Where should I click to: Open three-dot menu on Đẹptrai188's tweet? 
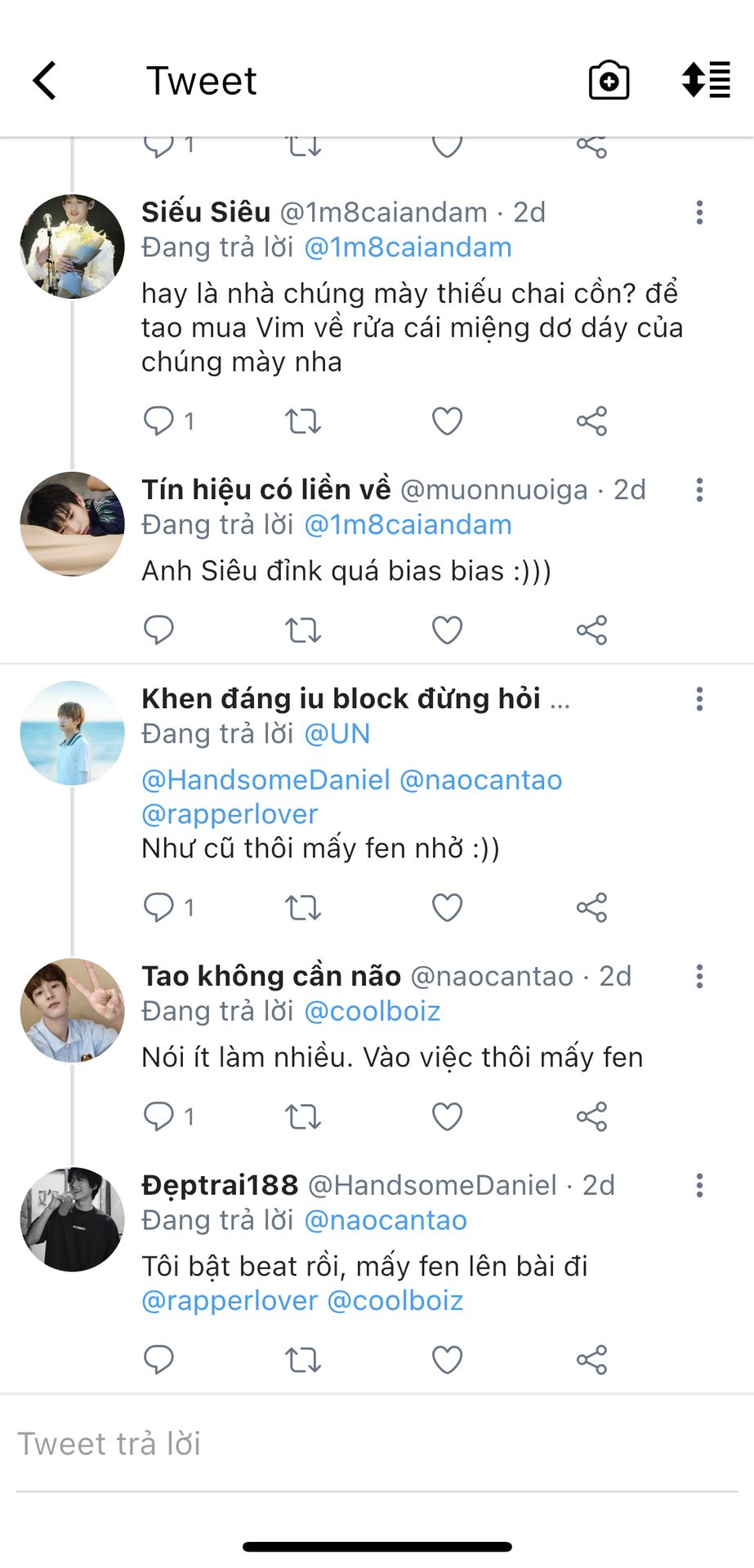click(699, 1185)
